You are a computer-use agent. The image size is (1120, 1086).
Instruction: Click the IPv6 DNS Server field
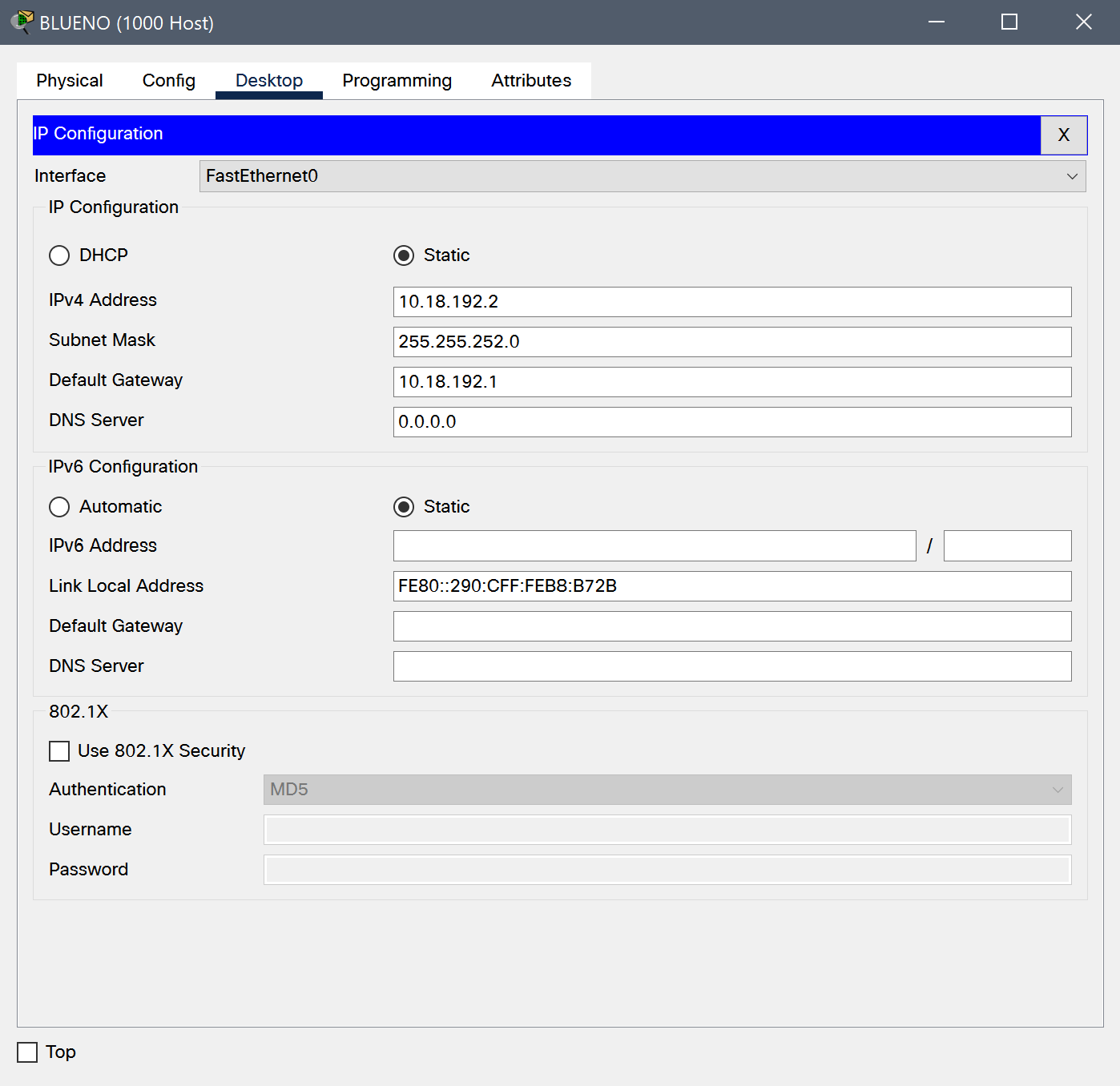(732, 666)
